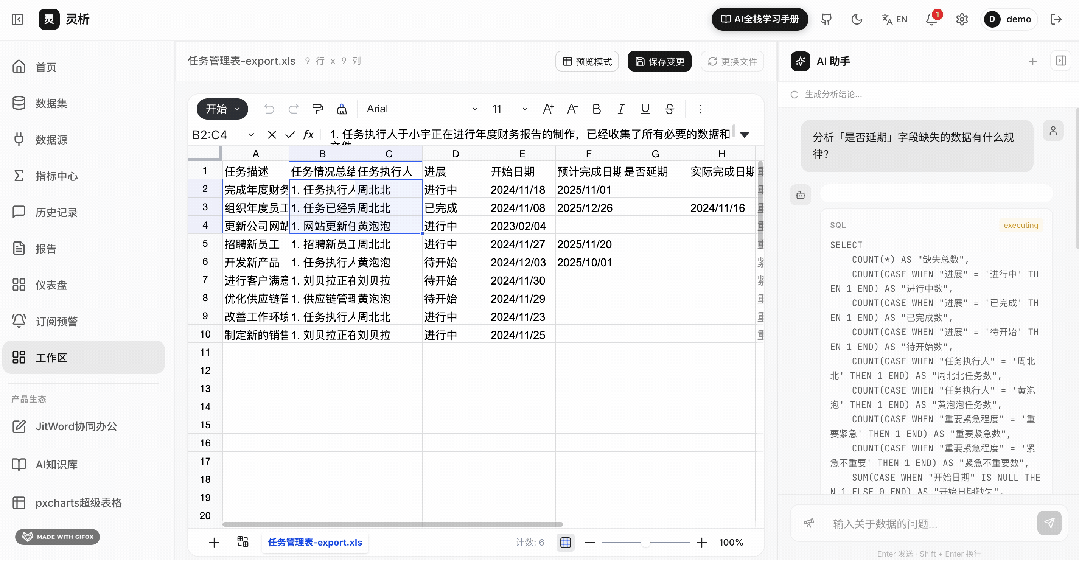Image resolution: width=1080 pixels, height=561 pixels.
Task: Click 更换文件 replace file button
Action: coord(732,61)
